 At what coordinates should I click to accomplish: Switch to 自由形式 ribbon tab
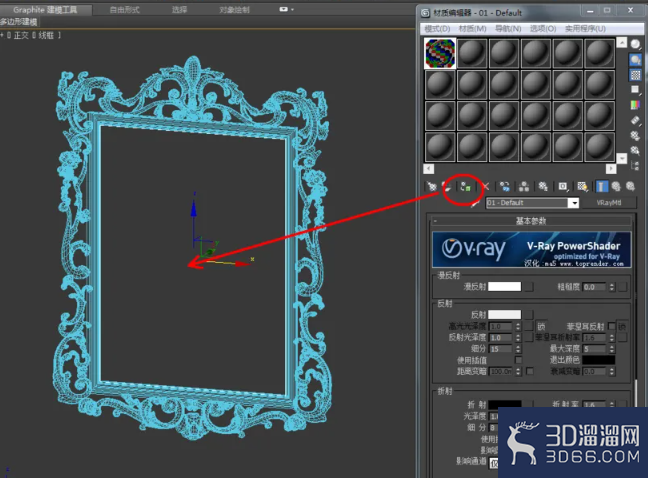click(x=124, y=10)
